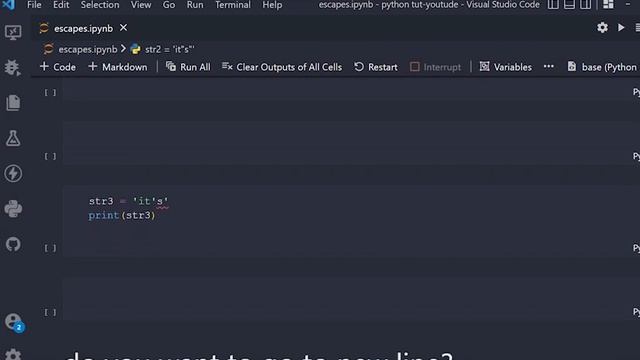Close the escapes.ipynb tab
This screenshot has height=360, width=640.
click(x=123, y=28)
